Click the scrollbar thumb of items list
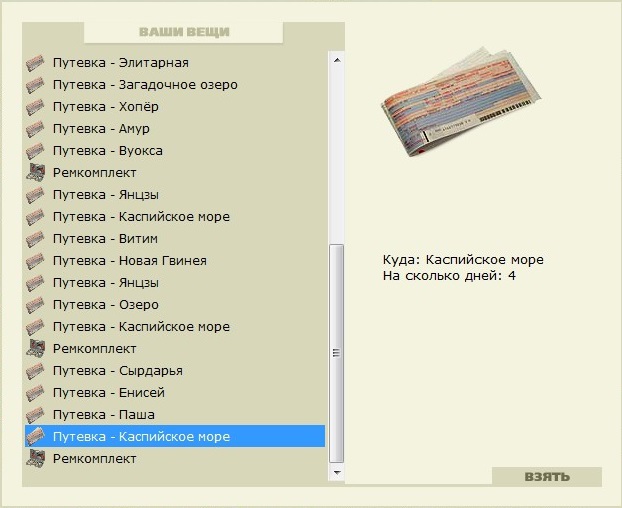The image size is (622, 508). click(337, 353)
